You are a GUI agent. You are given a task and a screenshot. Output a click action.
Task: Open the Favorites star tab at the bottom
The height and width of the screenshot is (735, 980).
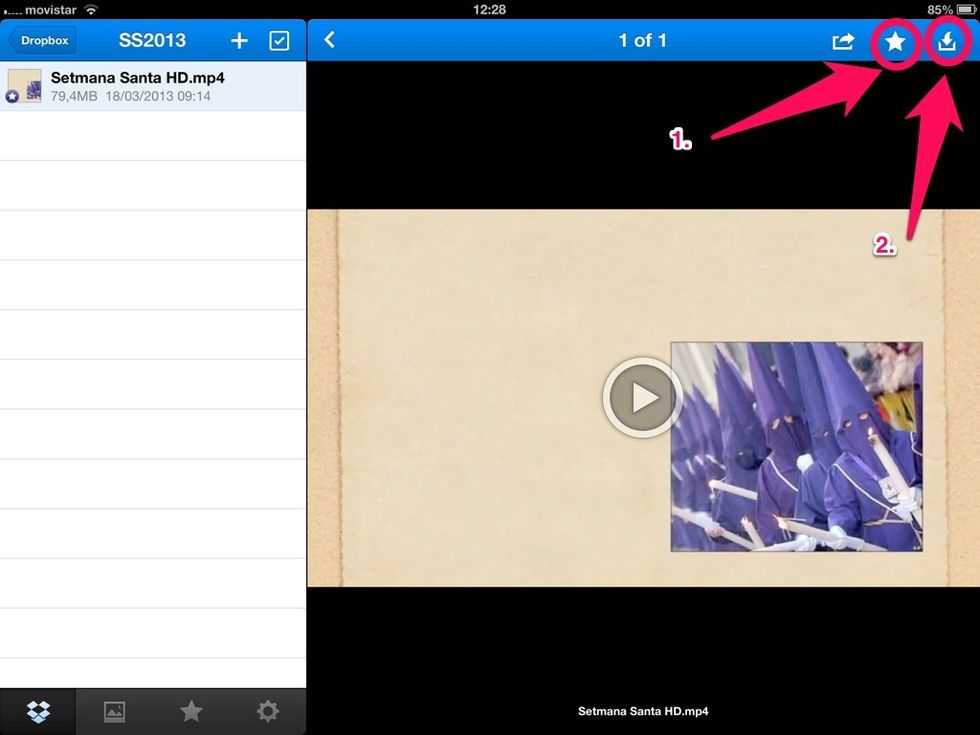[x=191, y=711]
